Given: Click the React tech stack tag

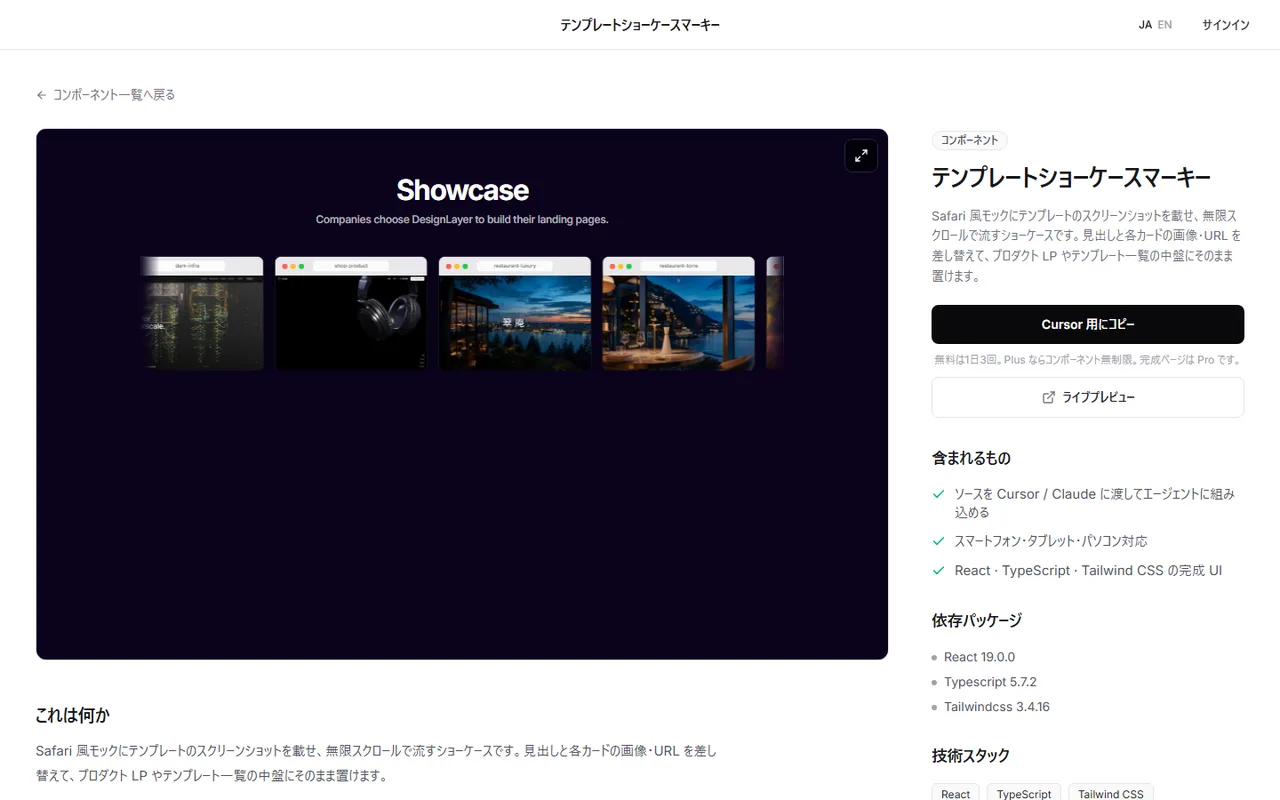Looking at the screenshot, I should [955, 794].
